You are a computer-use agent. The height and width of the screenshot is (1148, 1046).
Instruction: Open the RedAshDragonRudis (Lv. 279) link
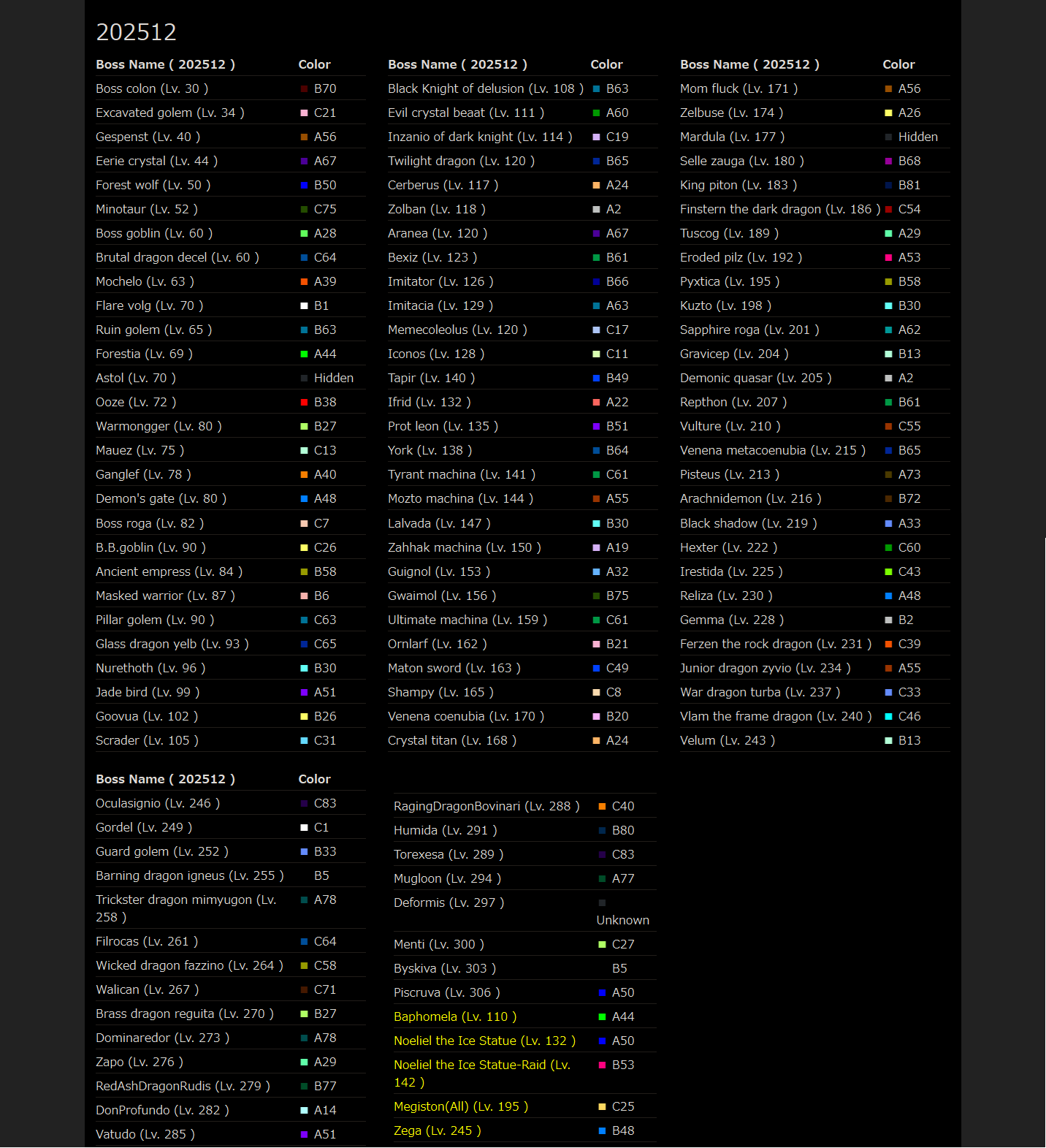(183, 1086)
